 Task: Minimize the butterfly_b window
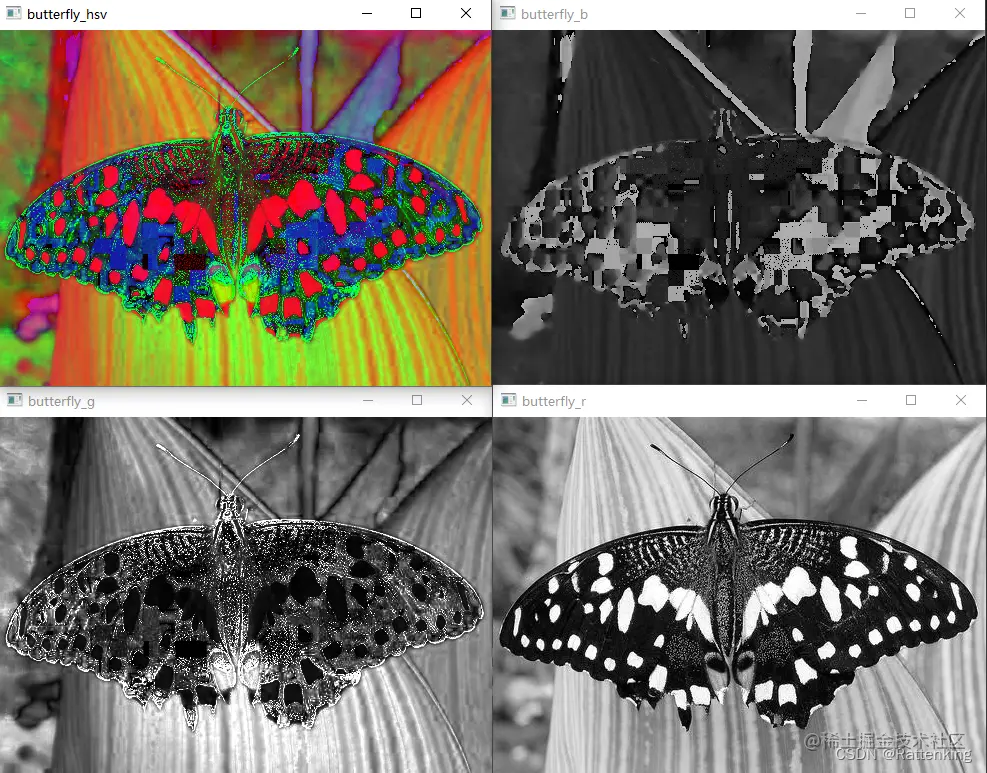coord(861,13)
